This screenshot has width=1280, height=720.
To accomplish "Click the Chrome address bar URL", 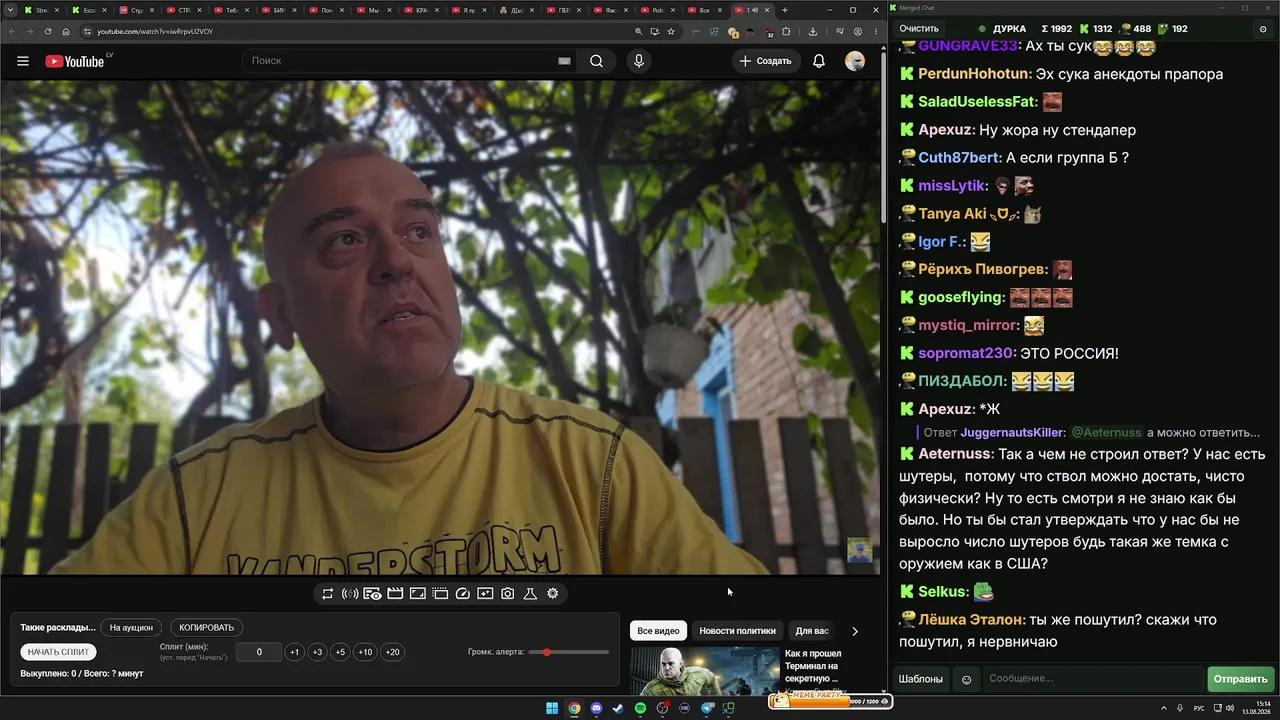I will pyautogui.click(x=155, y=31).
